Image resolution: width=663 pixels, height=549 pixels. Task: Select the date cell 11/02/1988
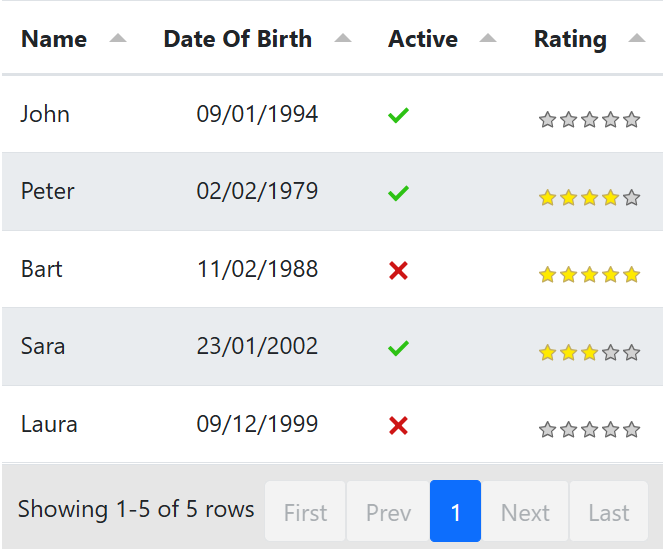pyautogui.click(x=257, y=269)
